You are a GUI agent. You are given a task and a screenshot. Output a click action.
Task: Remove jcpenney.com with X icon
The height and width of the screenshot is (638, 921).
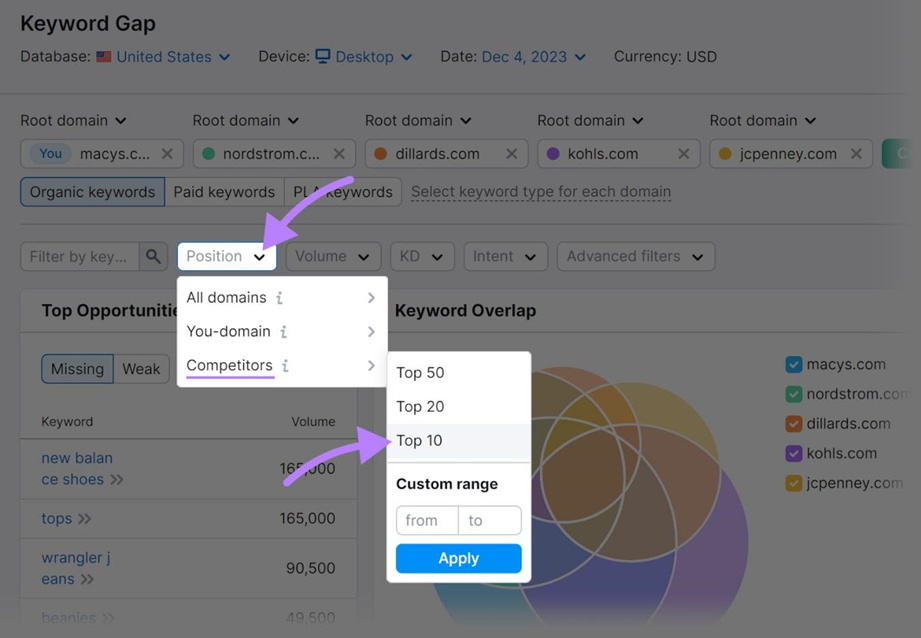[856, 154]
